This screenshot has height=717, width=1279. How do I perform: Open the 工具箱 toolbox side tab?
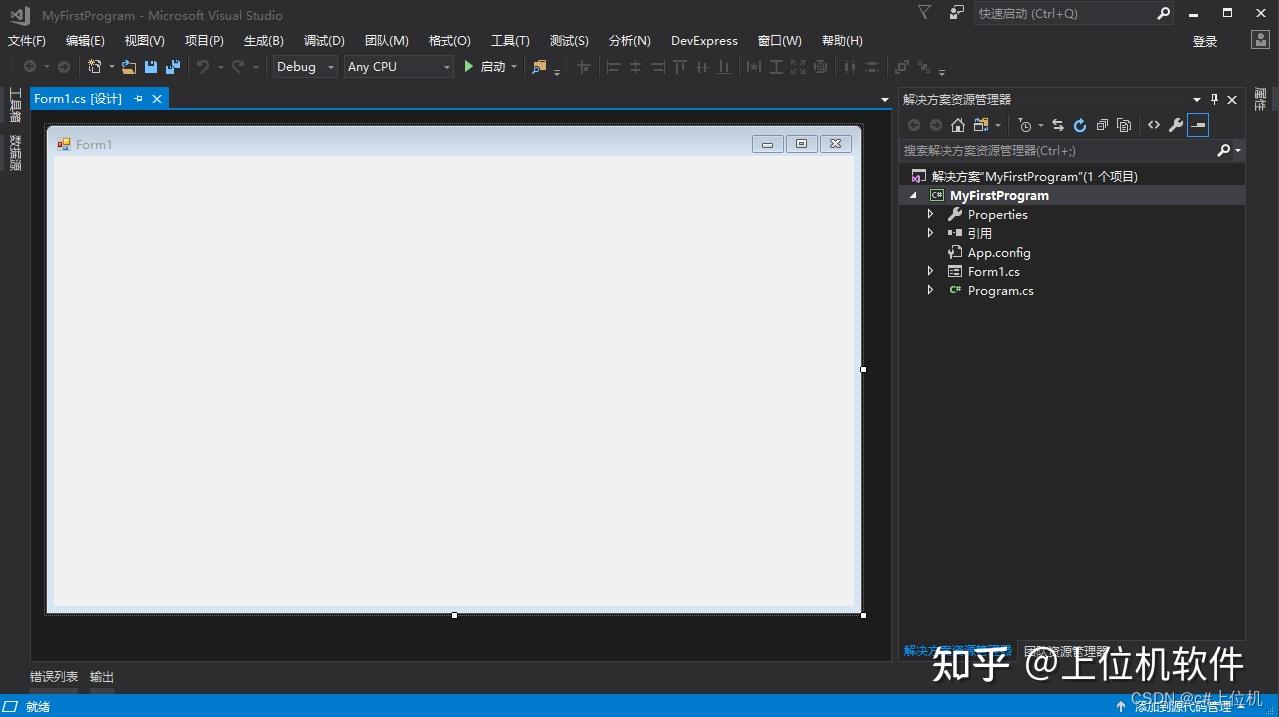(x=15, y=106)
